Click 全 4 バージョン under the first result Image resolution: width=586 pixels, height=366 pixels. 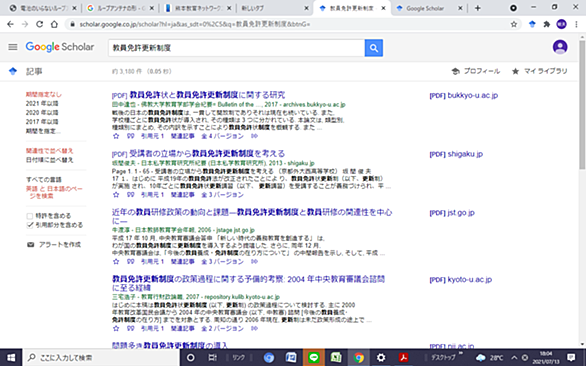click(x=222, y=136)
